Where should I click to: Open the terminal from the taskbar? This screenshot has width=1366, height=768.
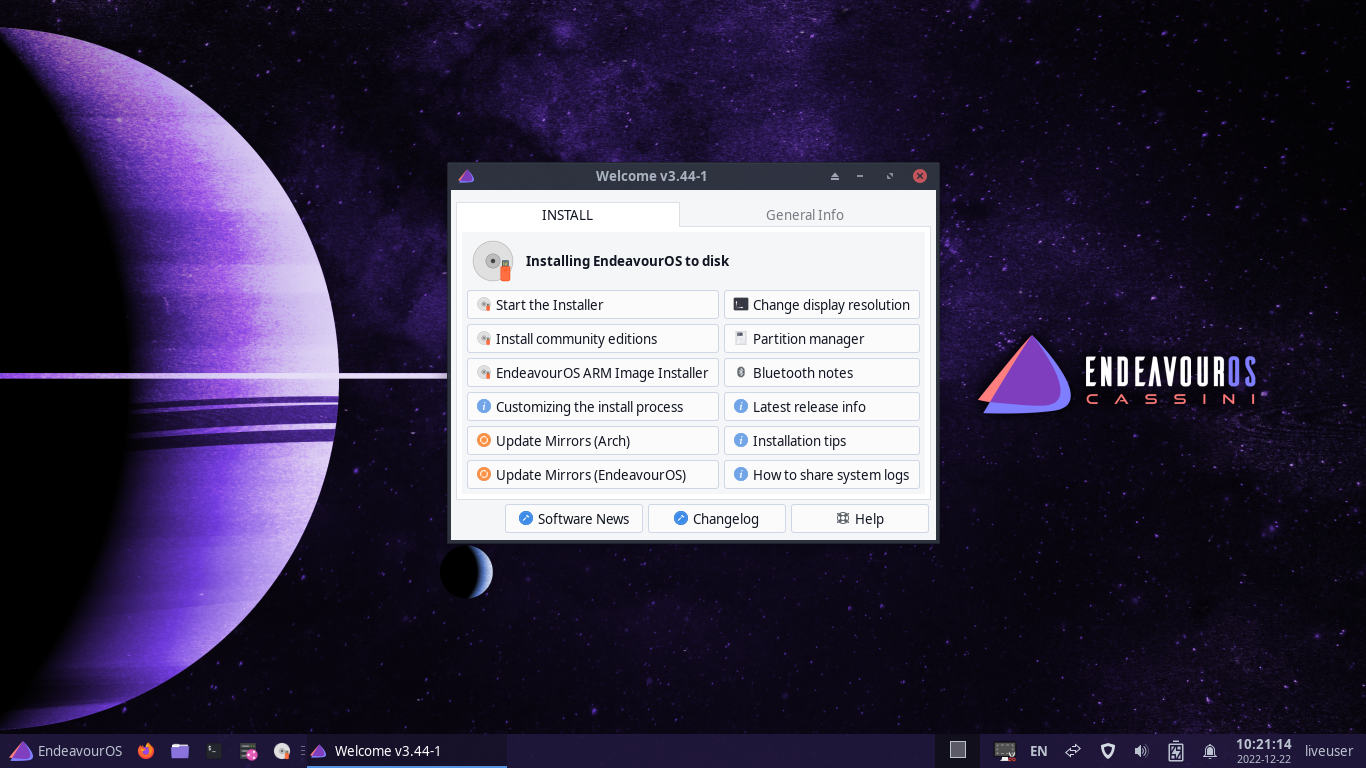point(213,751)
